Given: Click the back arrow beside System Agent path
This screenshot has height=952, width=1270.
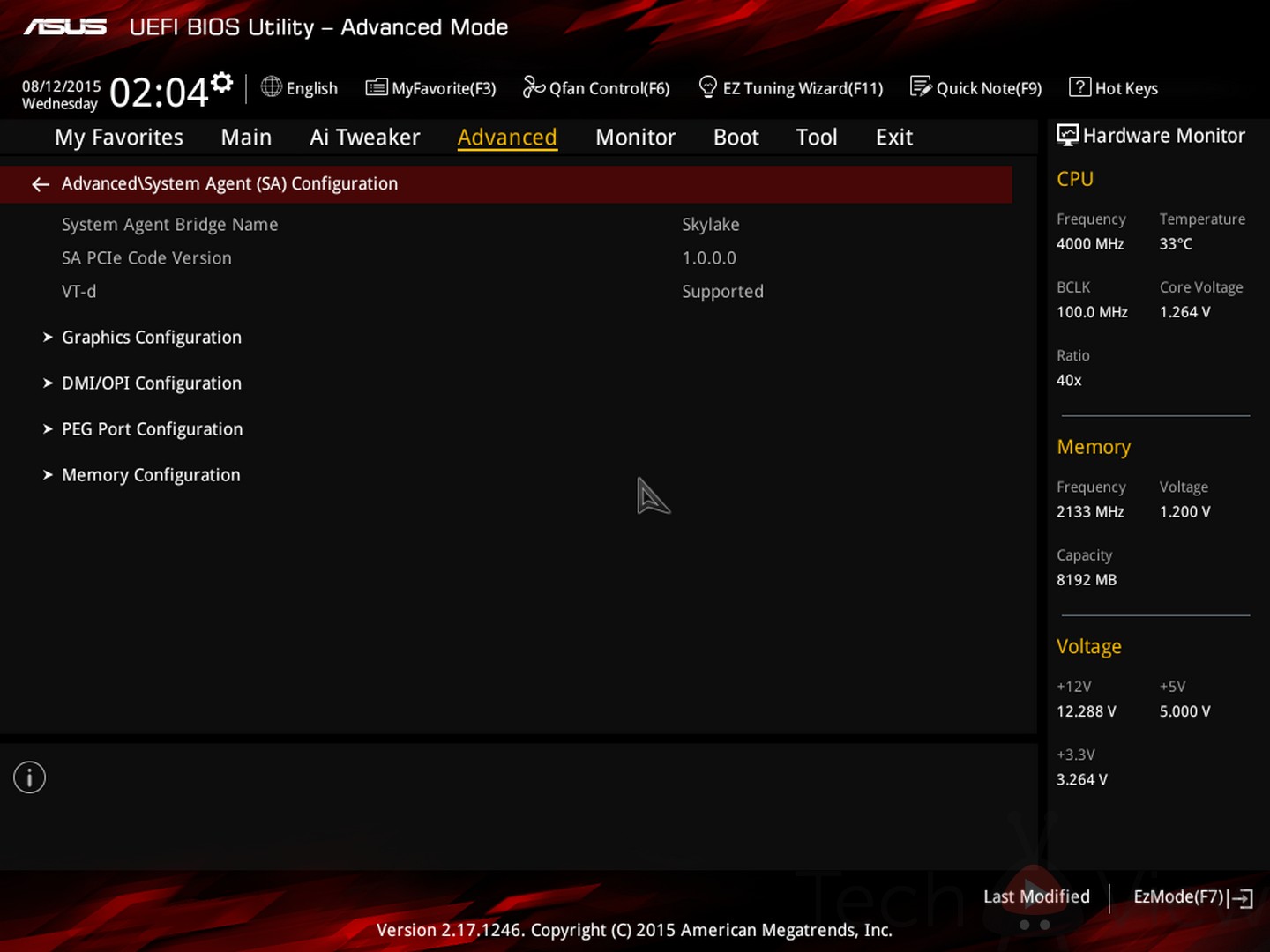Looking at the screenshot, I should coord(41,184).
